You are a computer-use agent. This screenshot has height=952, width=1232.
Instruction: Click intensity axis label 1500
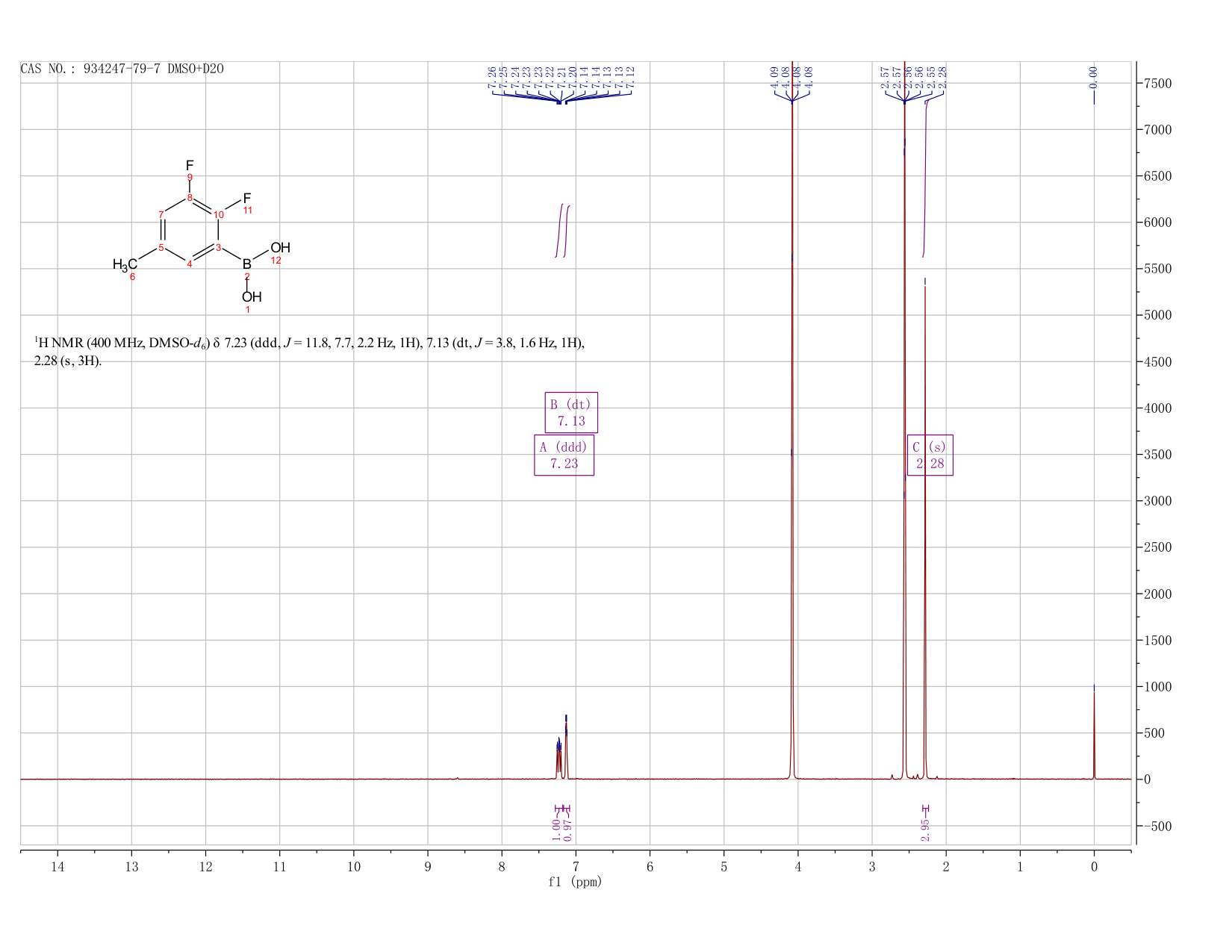pyautogui.click(x=1157, y=641)
